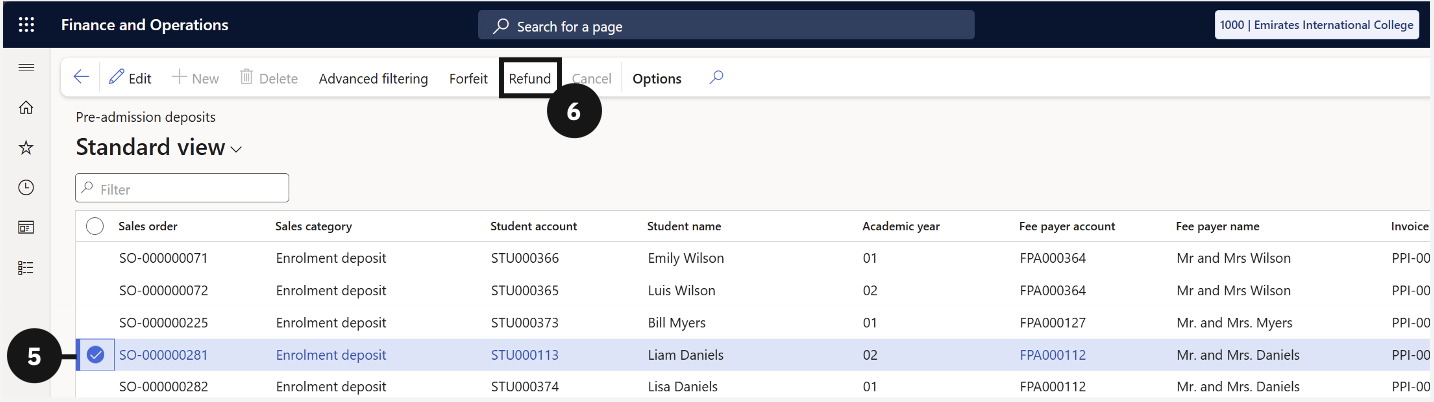Sort by Sales order column header
1434x402 pixels.
[148, 226]
